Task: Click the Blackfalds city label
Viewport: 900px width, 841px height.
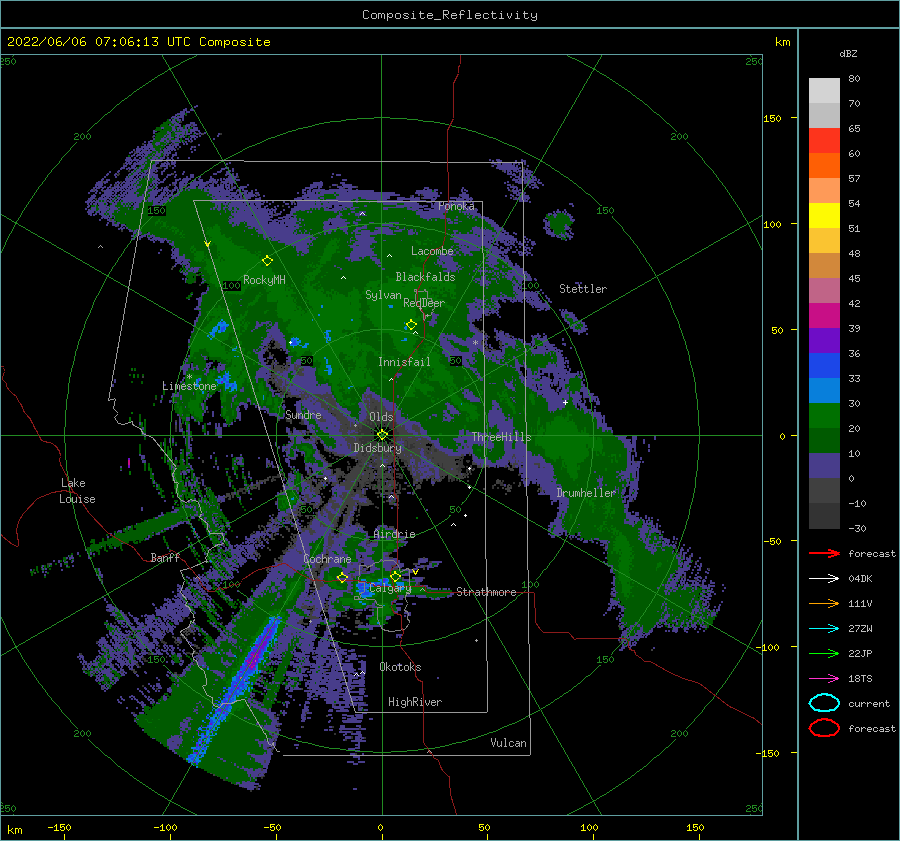Action: (x=425, y=277)
